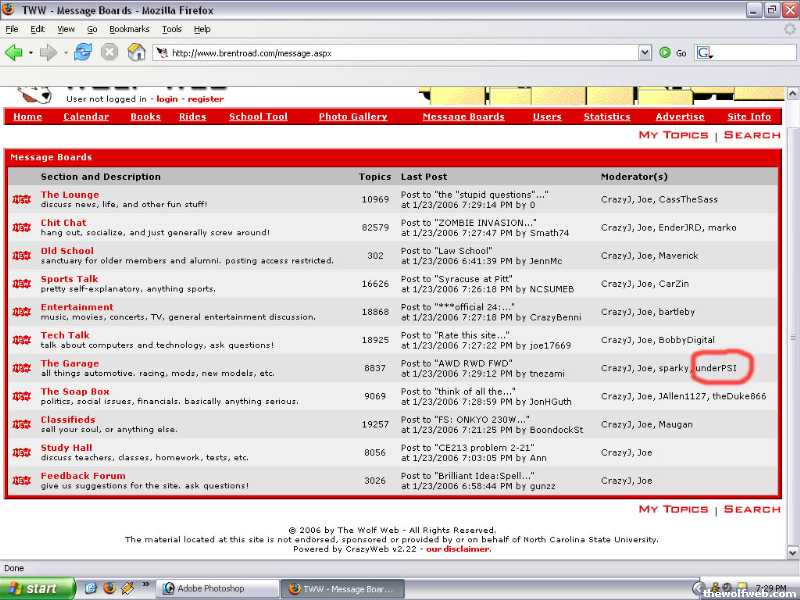Click the Windows Start button
Screen dimensions: 800x600
tap(38, 588)
